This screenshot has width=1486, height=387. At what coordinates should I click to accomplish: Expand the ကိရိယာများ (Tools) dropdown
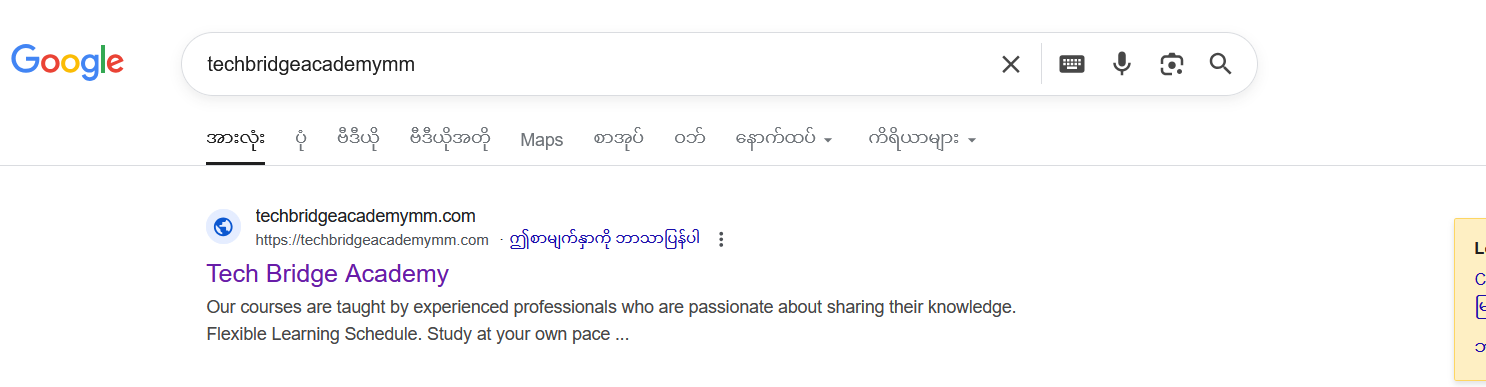[922, 139]
